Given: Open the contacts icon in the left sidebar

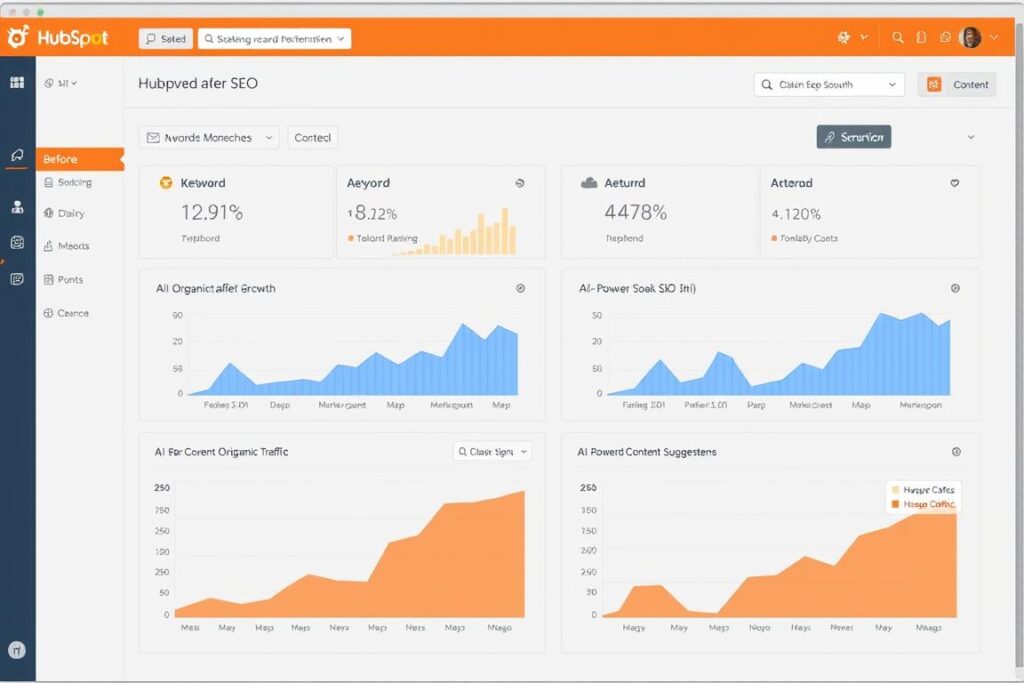Looking at the screenshot, I should (x=16, y=208).
